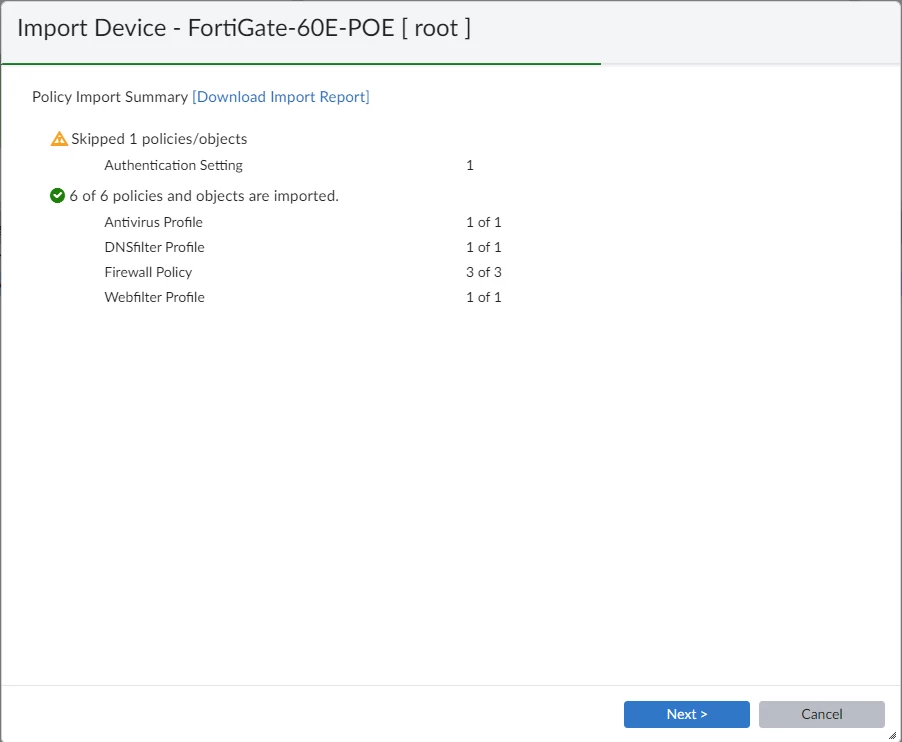Click the 'Policy Import Summary' heading
The height and width of the screenshot is (742, 902).
[x=110, y=97]
